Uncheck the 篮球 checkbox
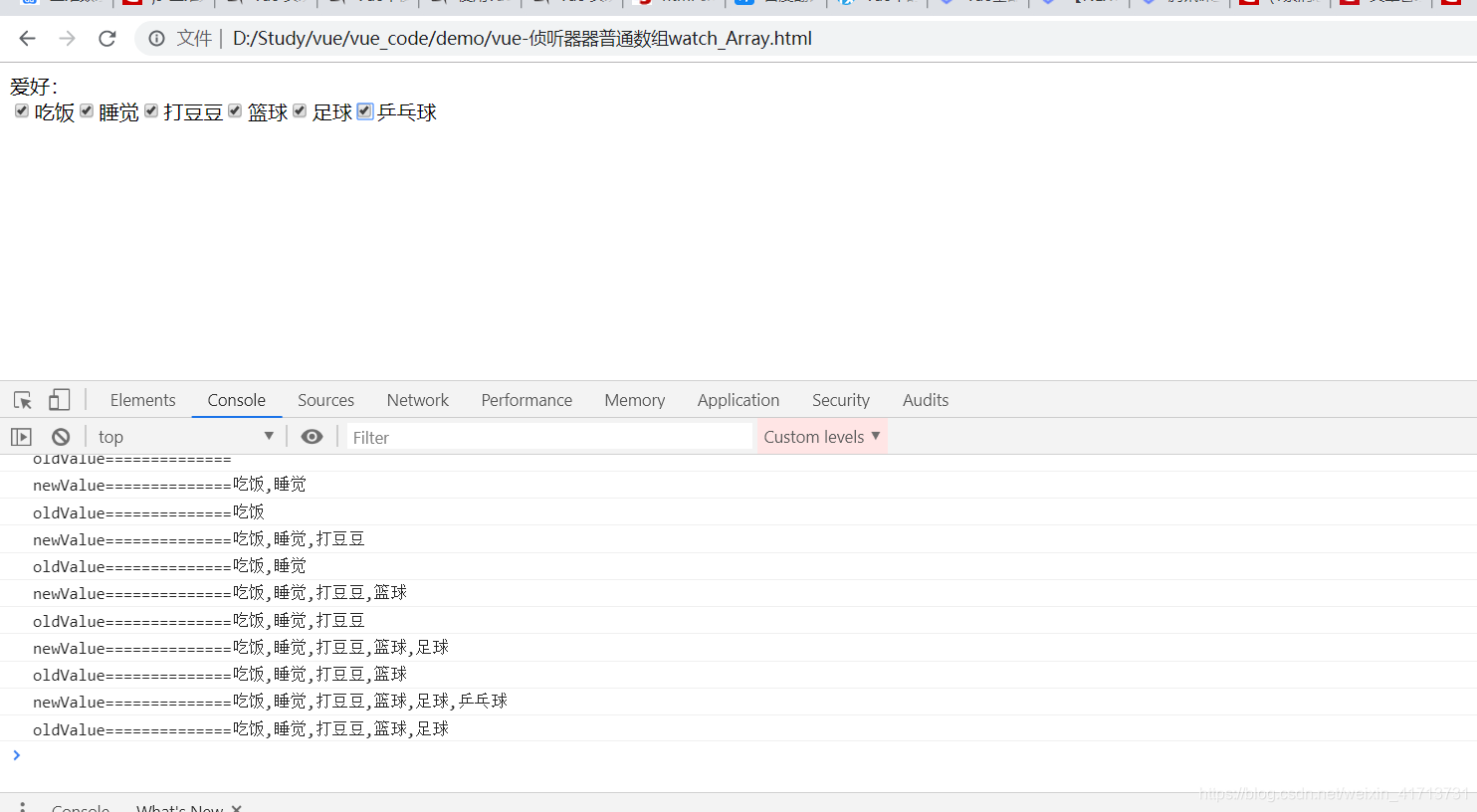This screenshot has width=1477, height=812. coord(235,110)
